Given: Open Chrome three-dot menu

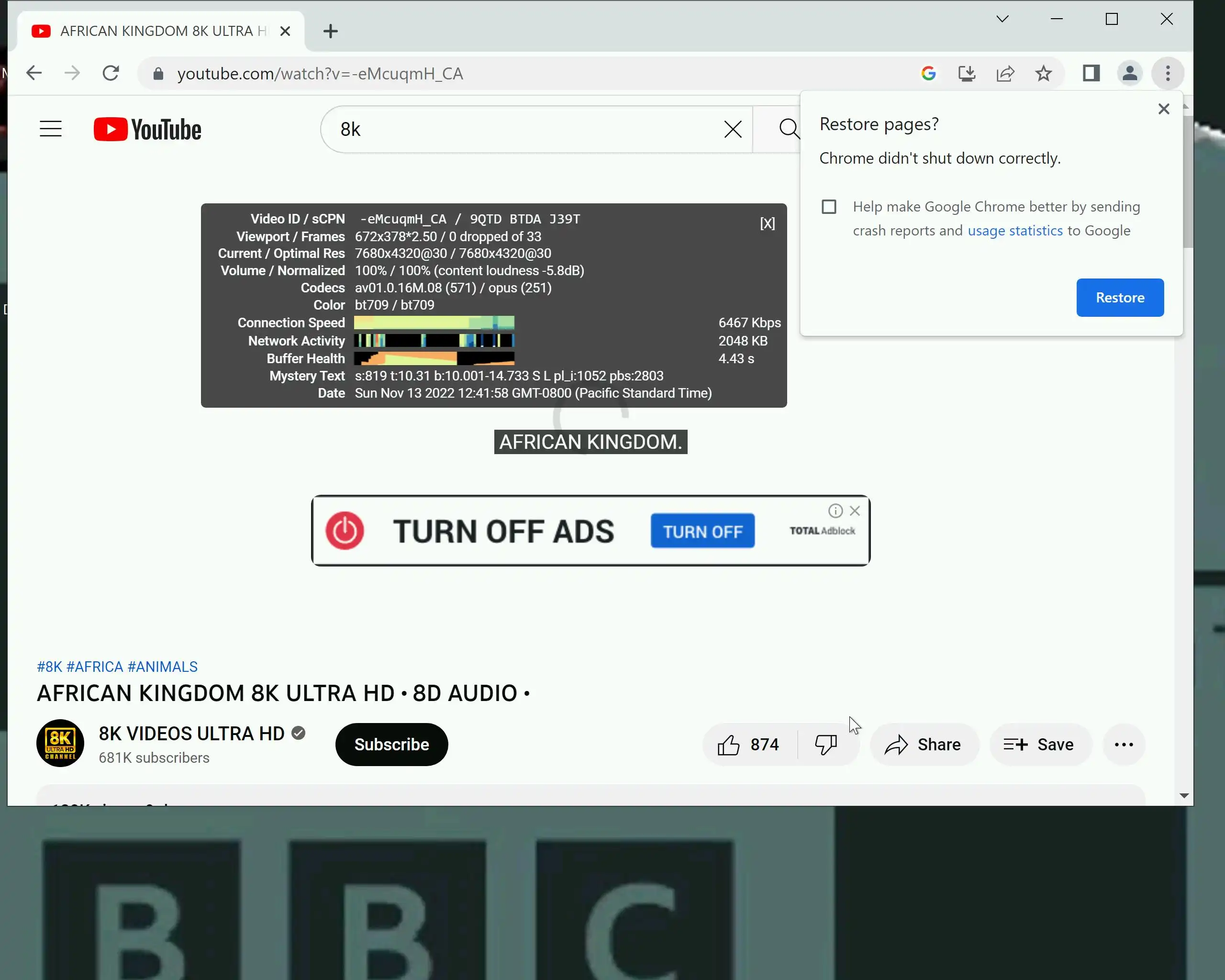Looking at the screenshot, I should (1168, 73).
